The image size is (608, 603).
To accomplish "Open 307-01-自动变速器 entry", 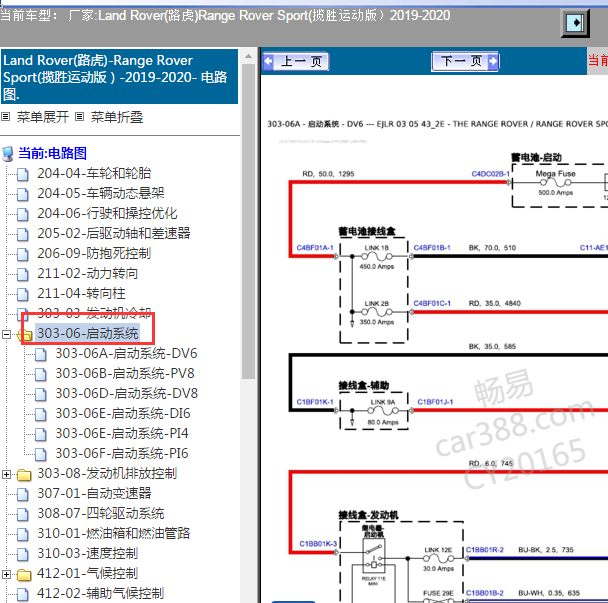I will [94, 494].
